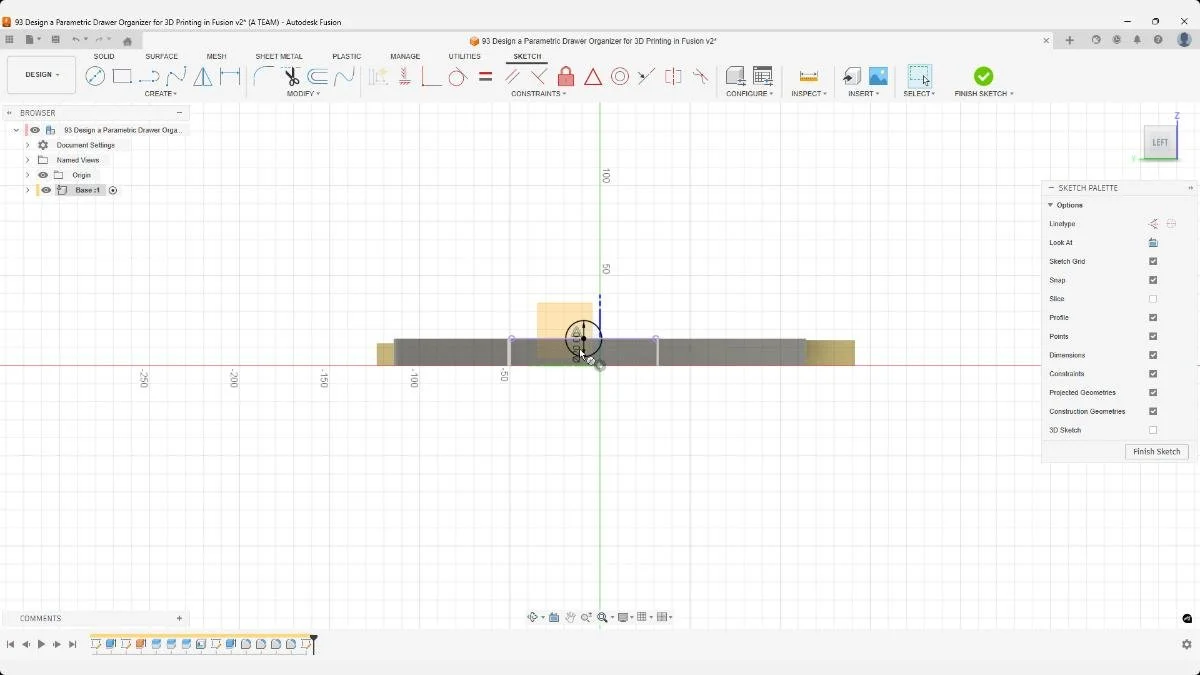This screenshot has height=675, width=1200.
Task: Open the CREATE dropdown menu
Action: coord(160,93)
